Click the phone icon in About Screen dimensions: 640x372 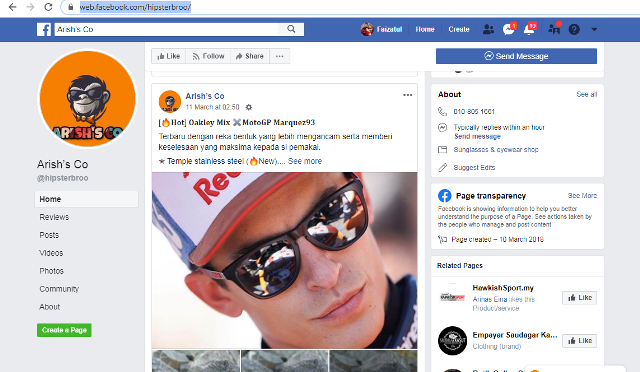tap(442, 111)
